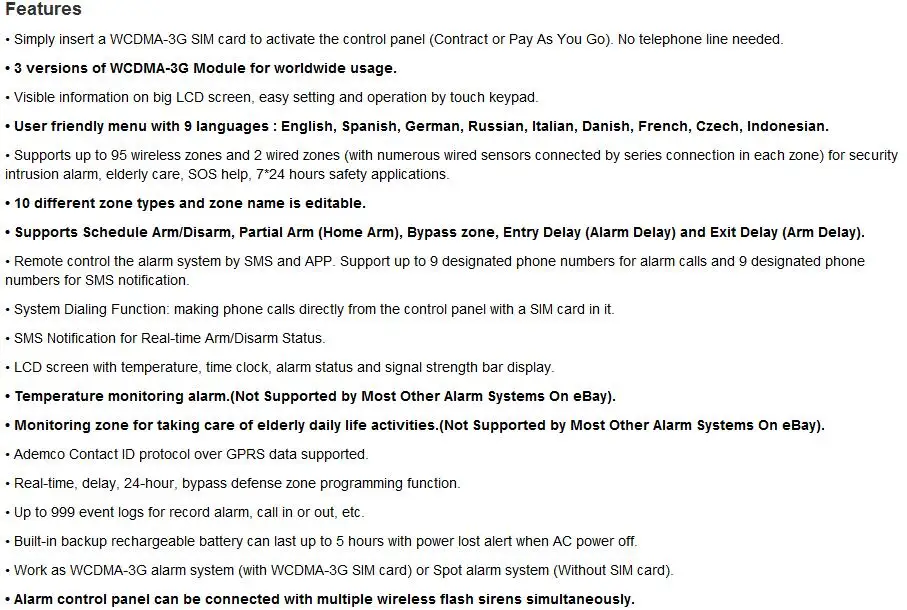This screenshot has height=610, width=907.
Task: Click the Features heading
Action: pyautogui.click(x=43, y=9)
